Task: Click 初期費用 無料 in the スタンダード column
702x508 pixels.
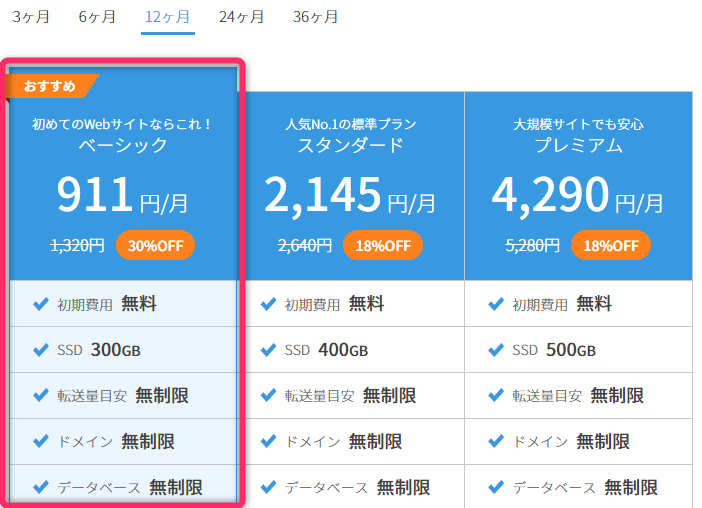Action: 334,304
